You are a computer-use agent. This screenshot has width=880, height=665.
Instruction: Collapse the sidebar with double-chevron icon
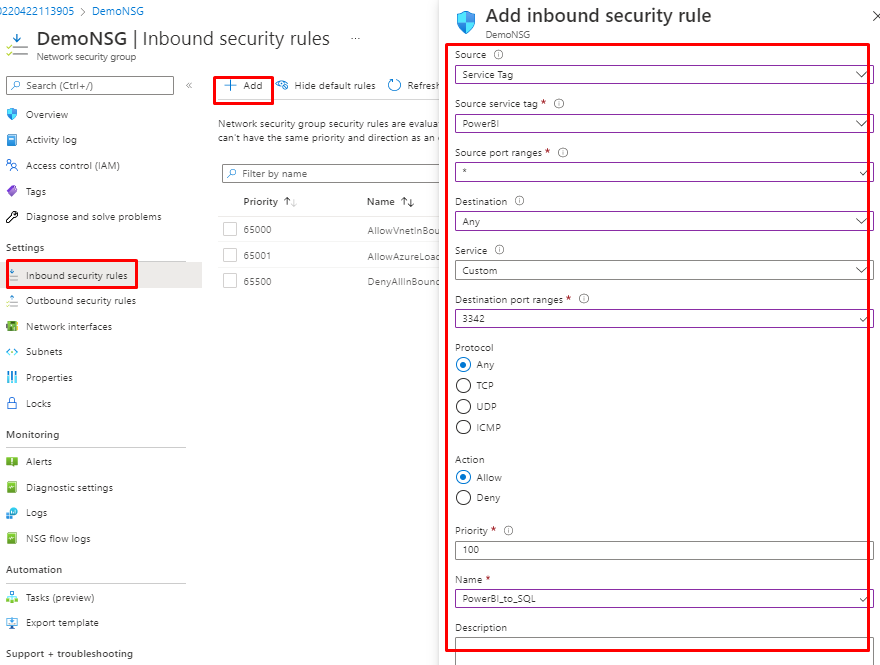(x=189, y=86)
